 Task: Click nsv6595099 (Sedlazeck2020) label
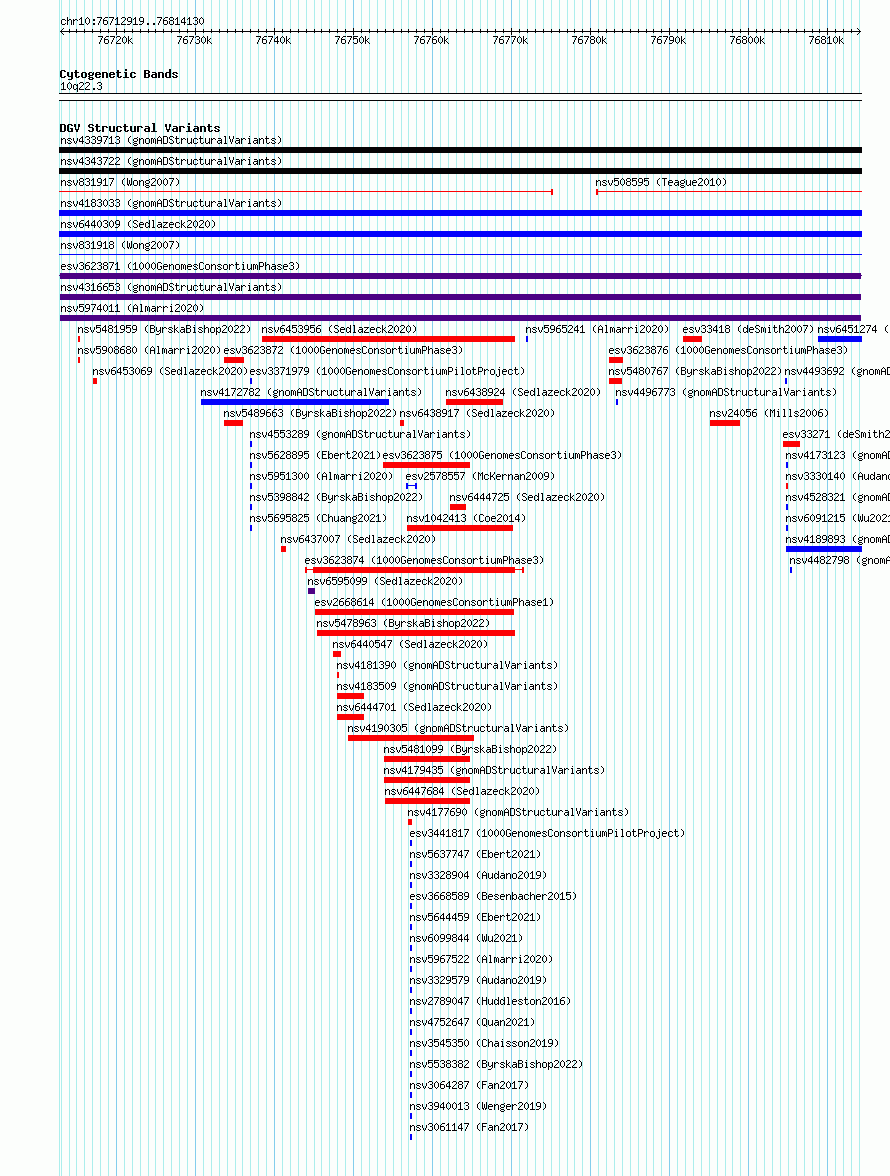385,581
